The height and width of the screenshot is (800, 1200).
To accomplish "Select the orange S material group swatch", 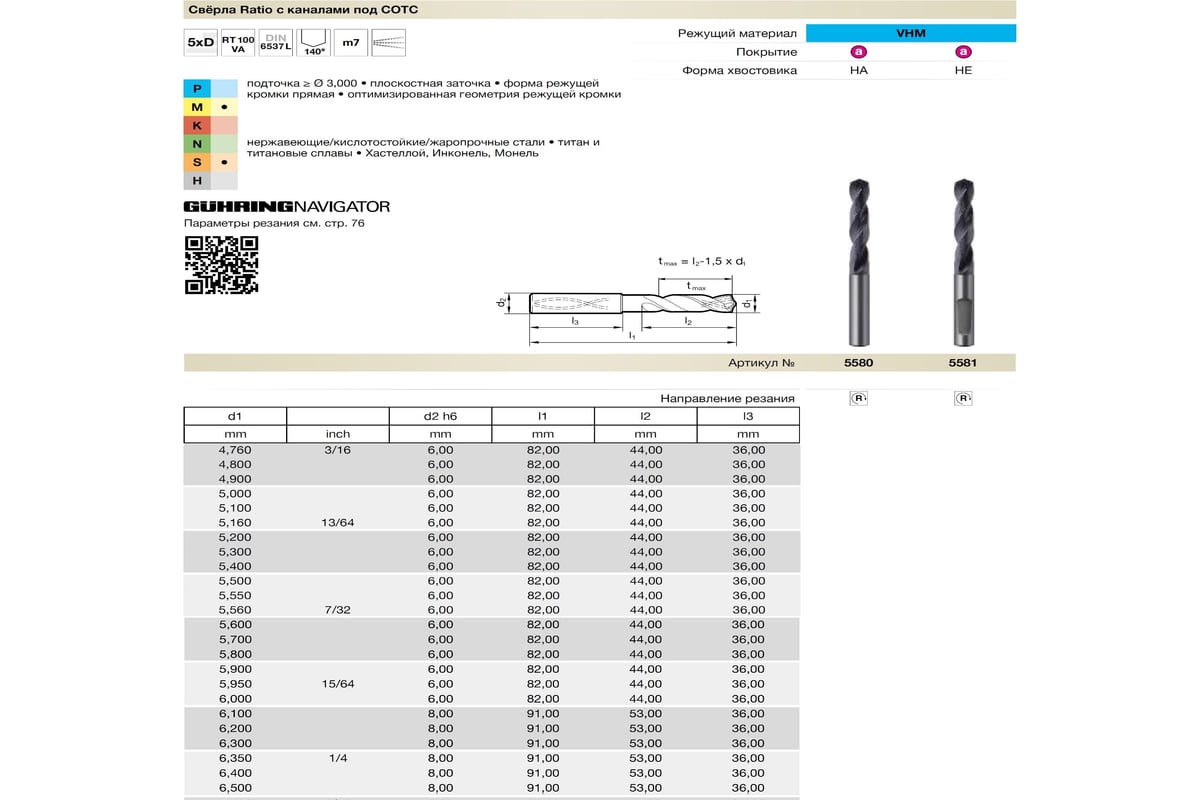I will [x=197, y=162].
